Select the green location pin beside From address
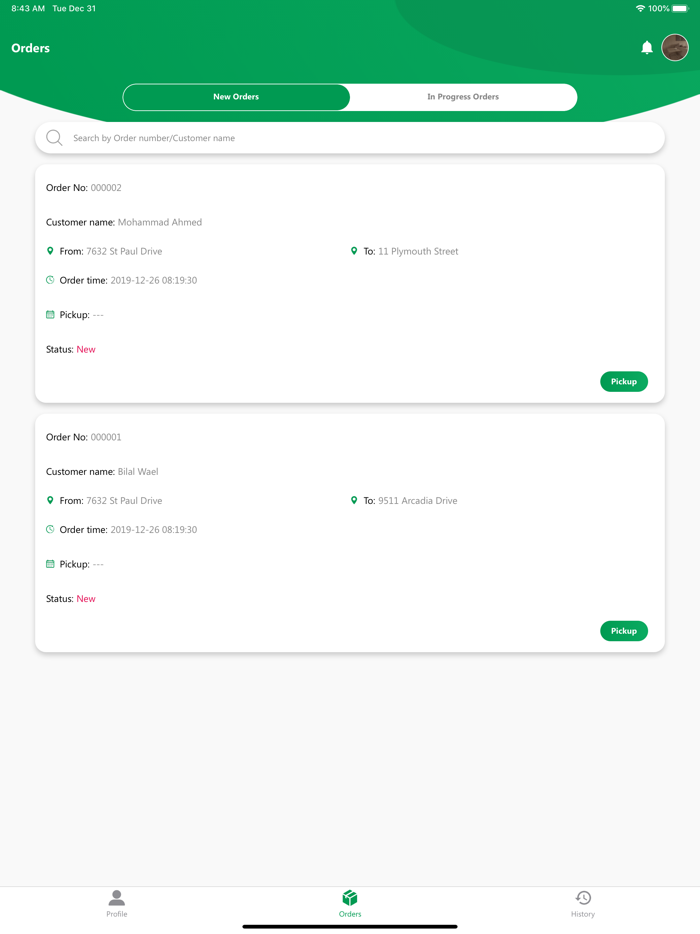This screenshot has height=934, width=700. click(x=49, y=251)
